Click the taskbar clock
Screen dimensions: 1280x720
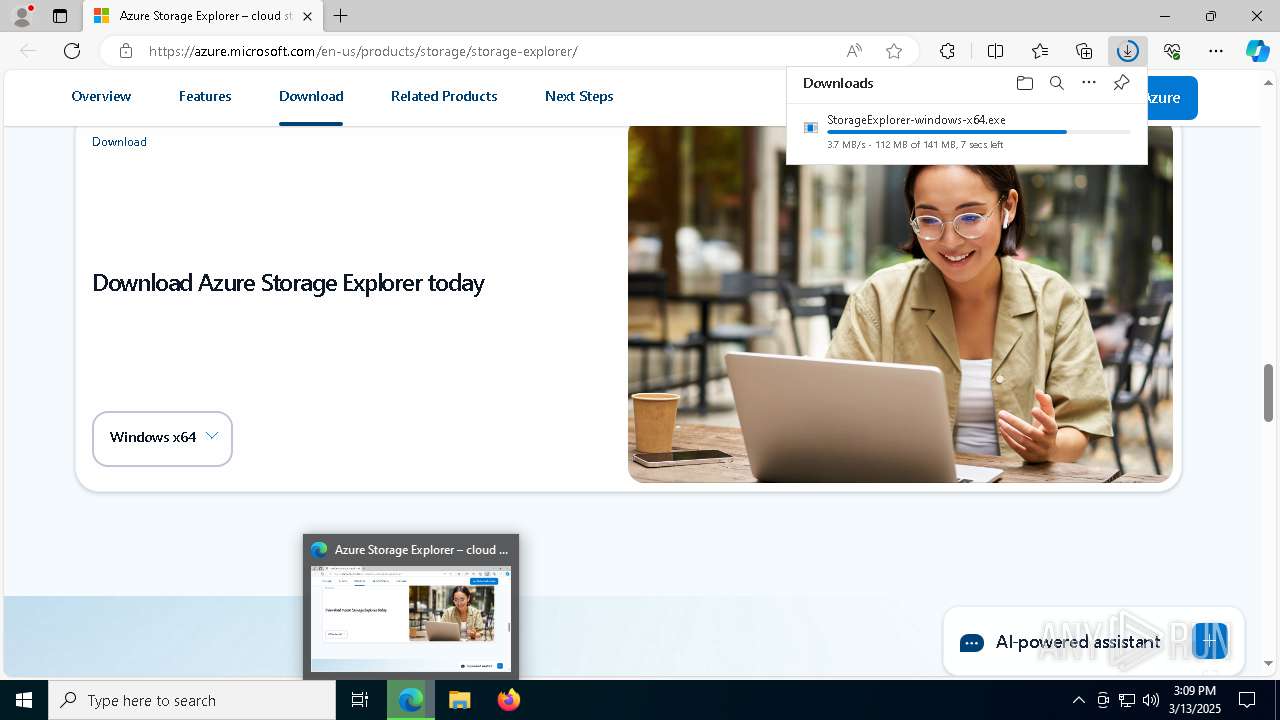pyautogui.click(x=1194, y=700)
